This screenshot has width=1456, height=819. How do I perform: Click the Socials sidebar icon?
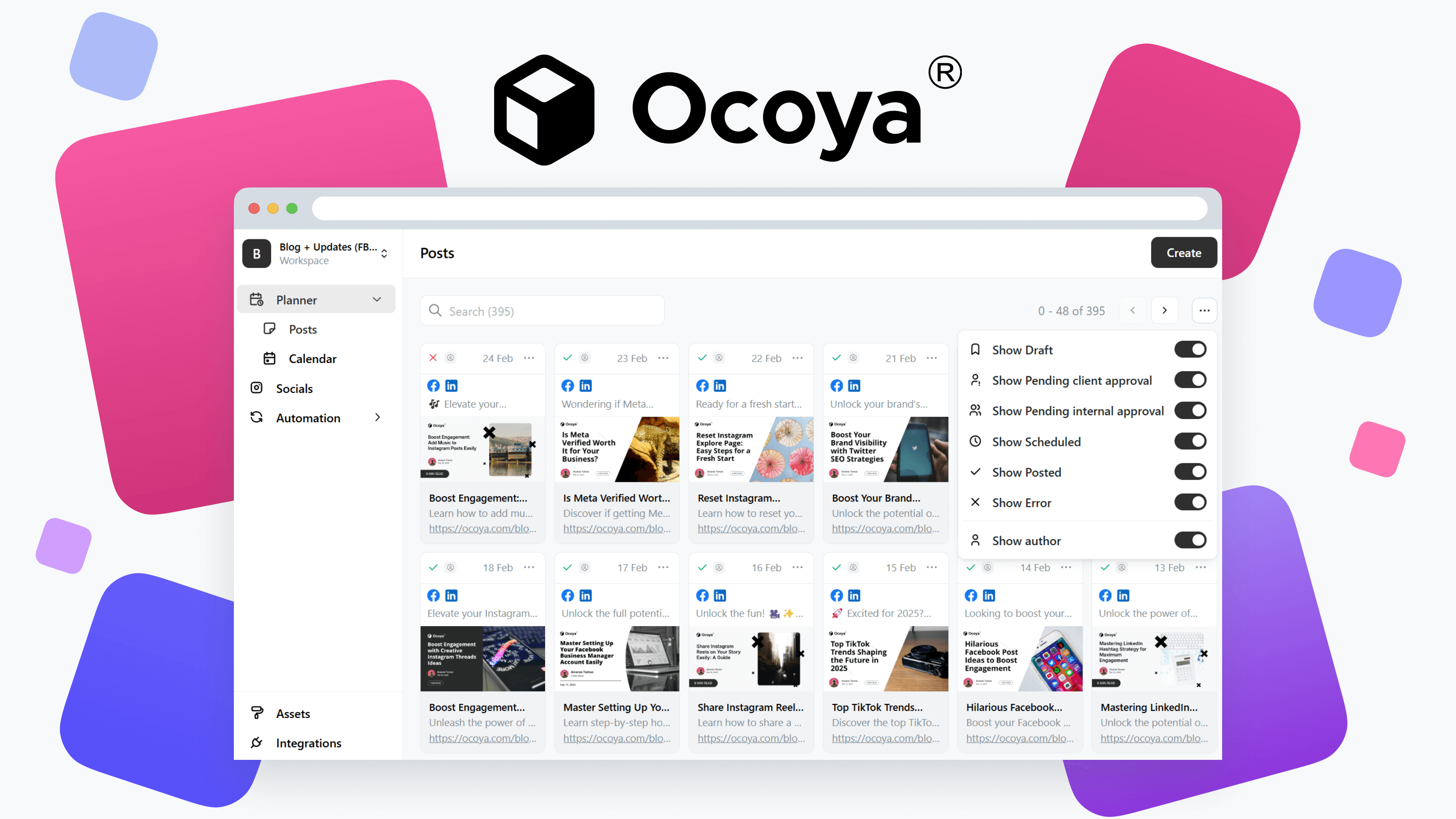[256, 388]
